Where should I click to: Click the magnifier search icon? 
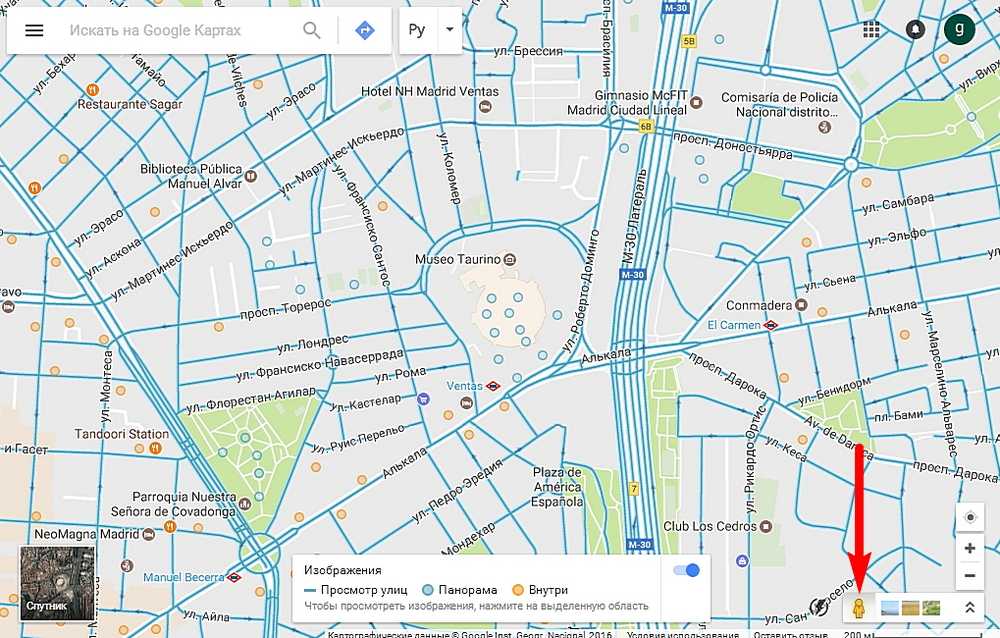click(x=311, y=30)
